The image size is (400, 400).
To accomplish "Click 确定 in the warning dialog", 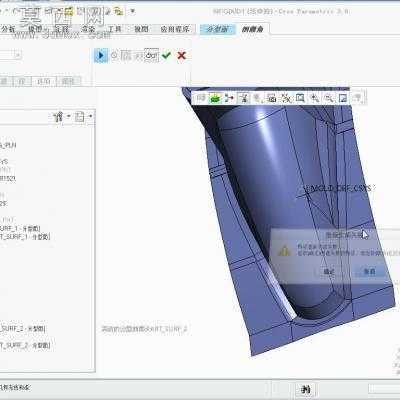I will [x=329, y=271].
